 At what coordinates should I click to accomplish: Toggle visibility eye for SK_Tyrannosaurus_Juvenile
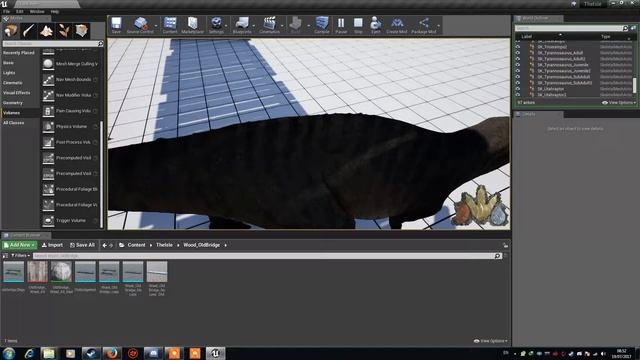point(518,64)
